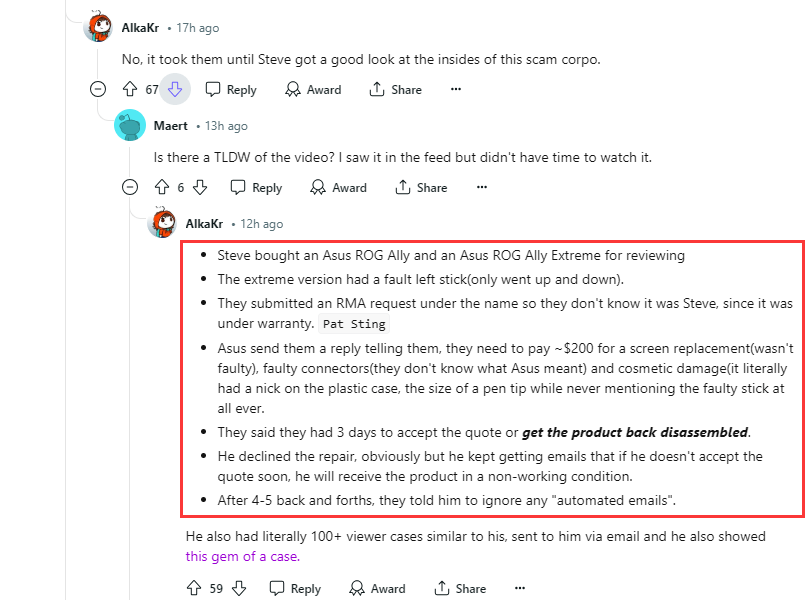This screenshot has height=600, width=812.
Task: Downvote the comment with 59 points
Action: (239, 588)
